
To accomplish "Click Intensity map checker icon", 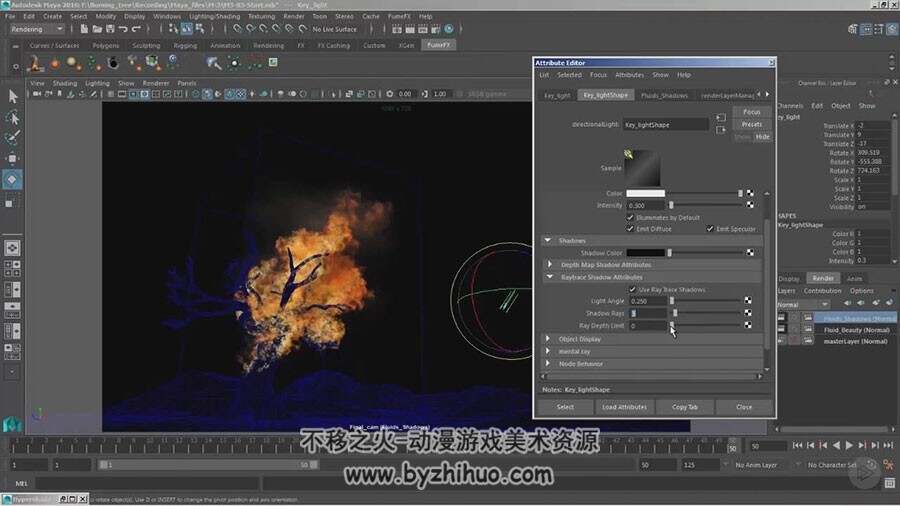I will click(x=750, y=205).
